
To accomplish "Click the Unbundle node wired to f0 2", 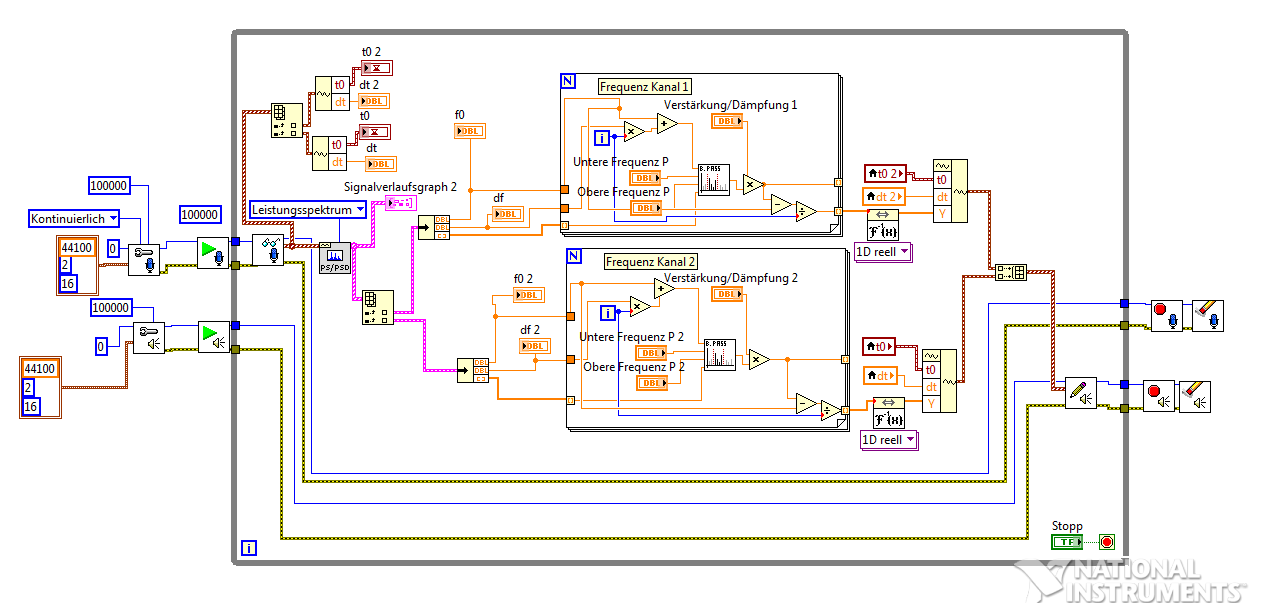I will [x=473, y=371].
